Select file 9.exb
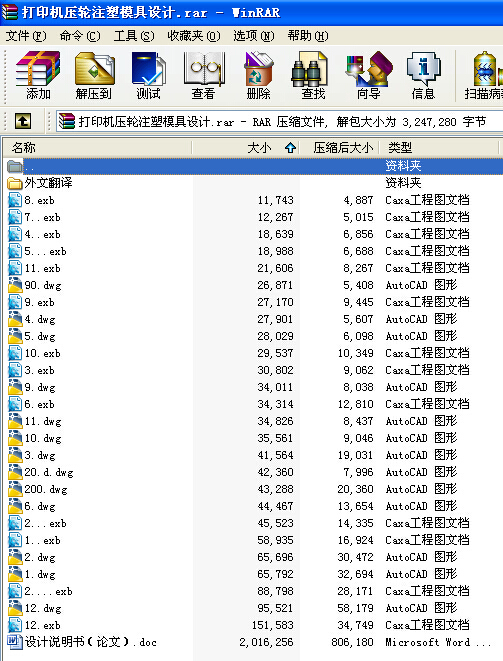503x661 pixels. coord(39,302)
